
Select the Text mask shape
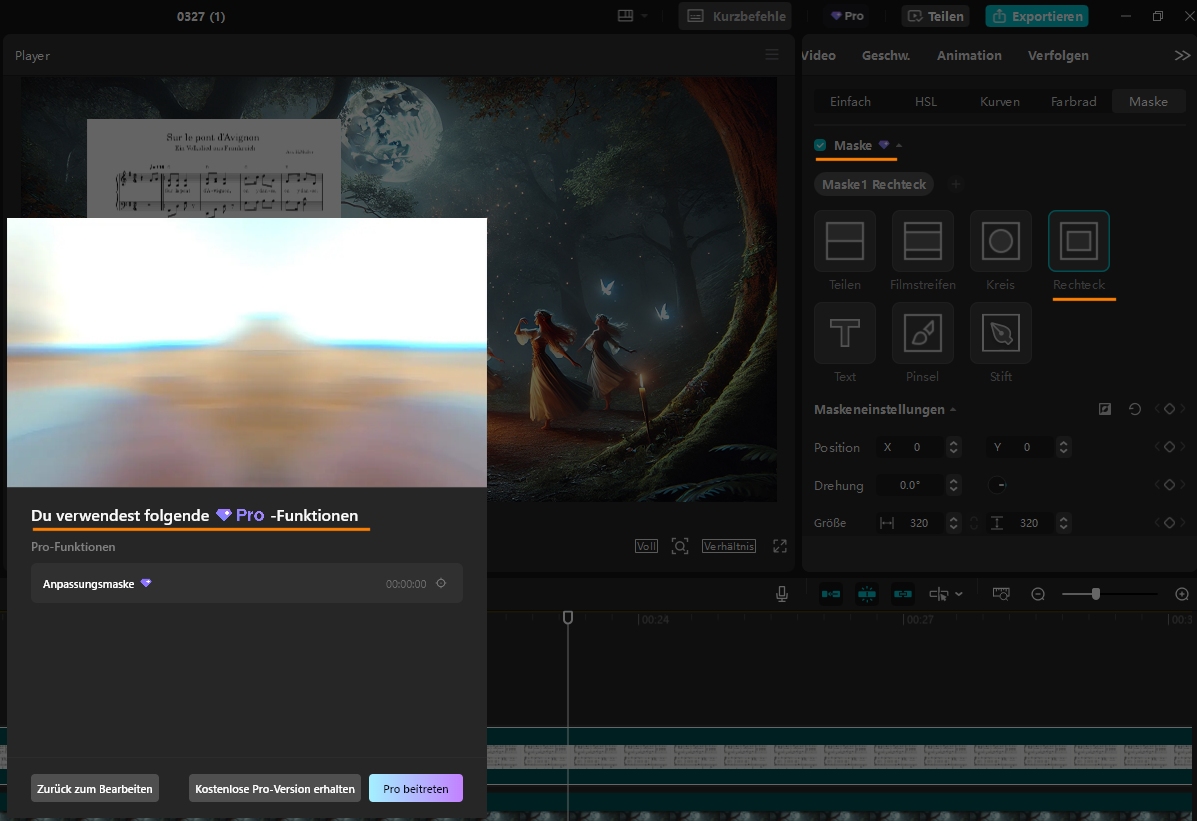844,334
